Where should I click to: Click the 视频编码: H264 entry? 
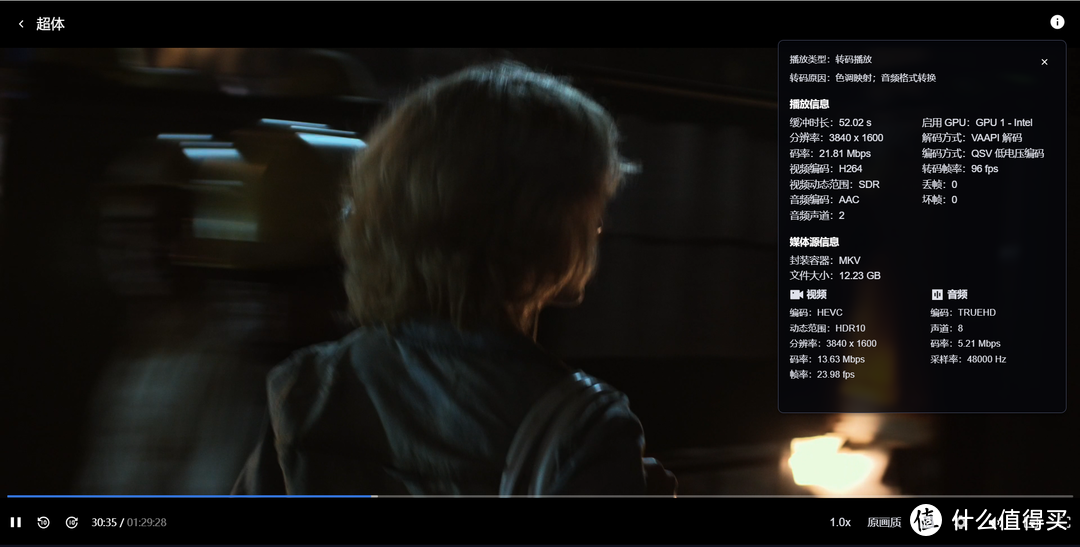coord(826,169)
